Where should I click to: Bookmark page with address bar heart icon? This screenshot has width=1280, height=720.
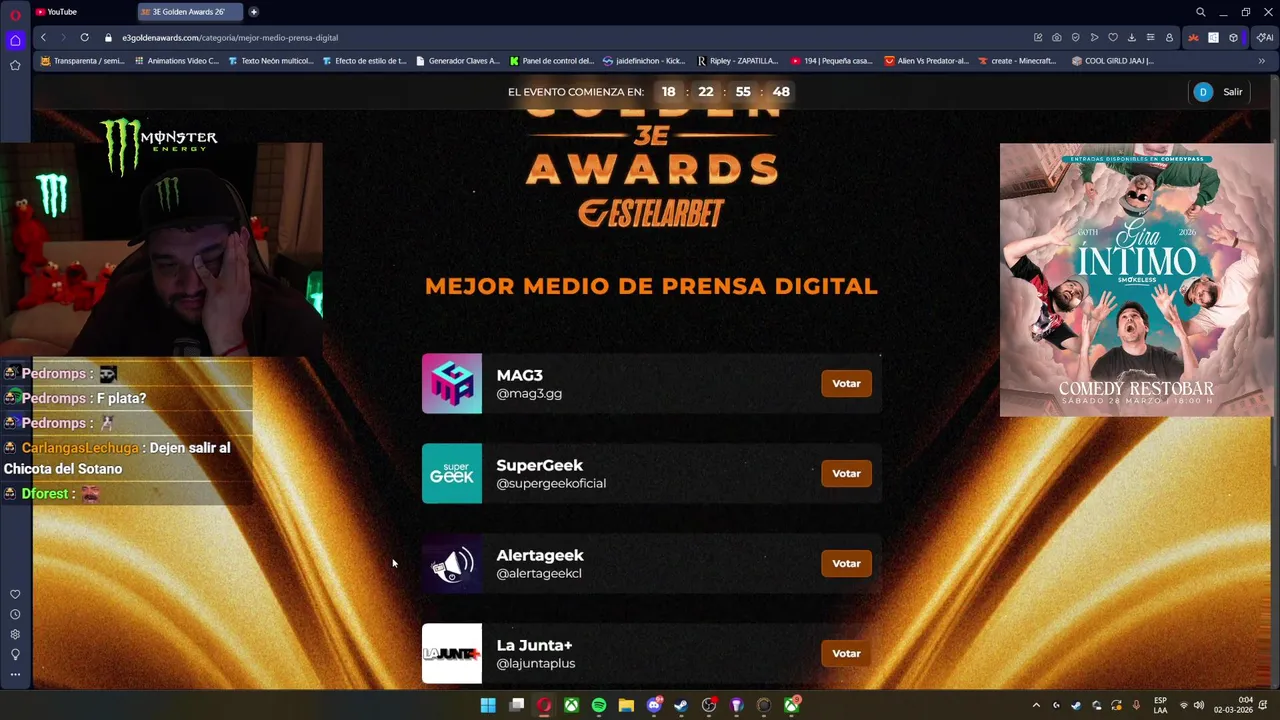[1112, 37]
